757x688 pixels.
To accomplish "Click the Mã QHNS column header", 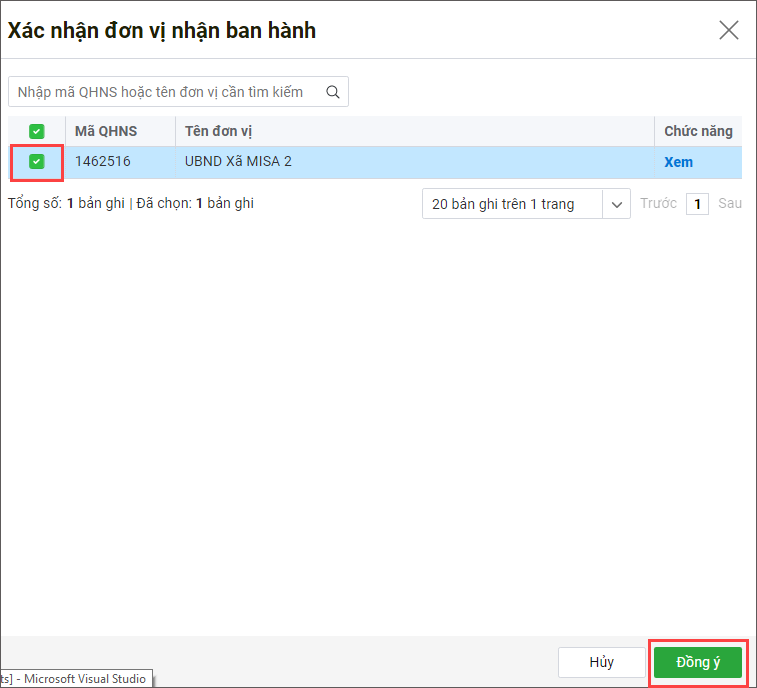I will coord(106,131).
